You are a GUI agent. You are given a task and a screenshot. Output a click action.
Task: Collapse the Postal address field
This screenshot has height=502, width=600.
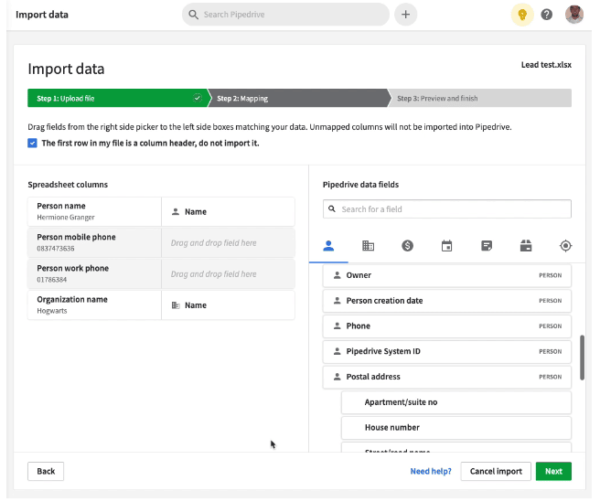447,377
